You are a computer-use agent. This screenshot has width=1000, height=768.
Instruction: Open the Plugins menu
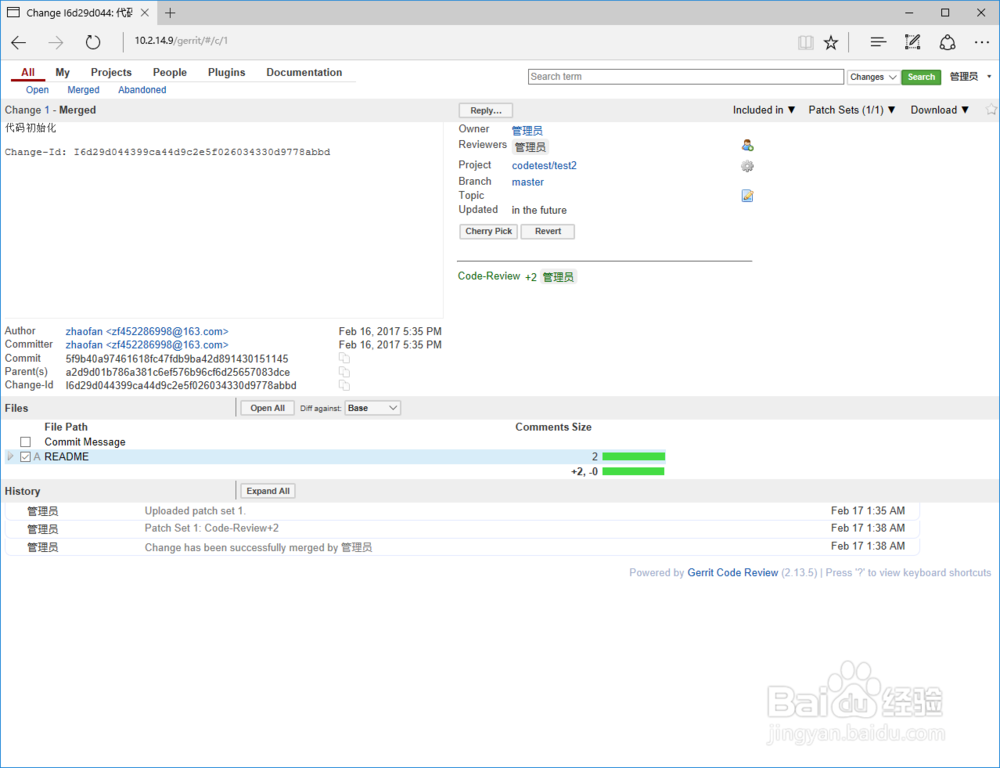coord(226,72)
